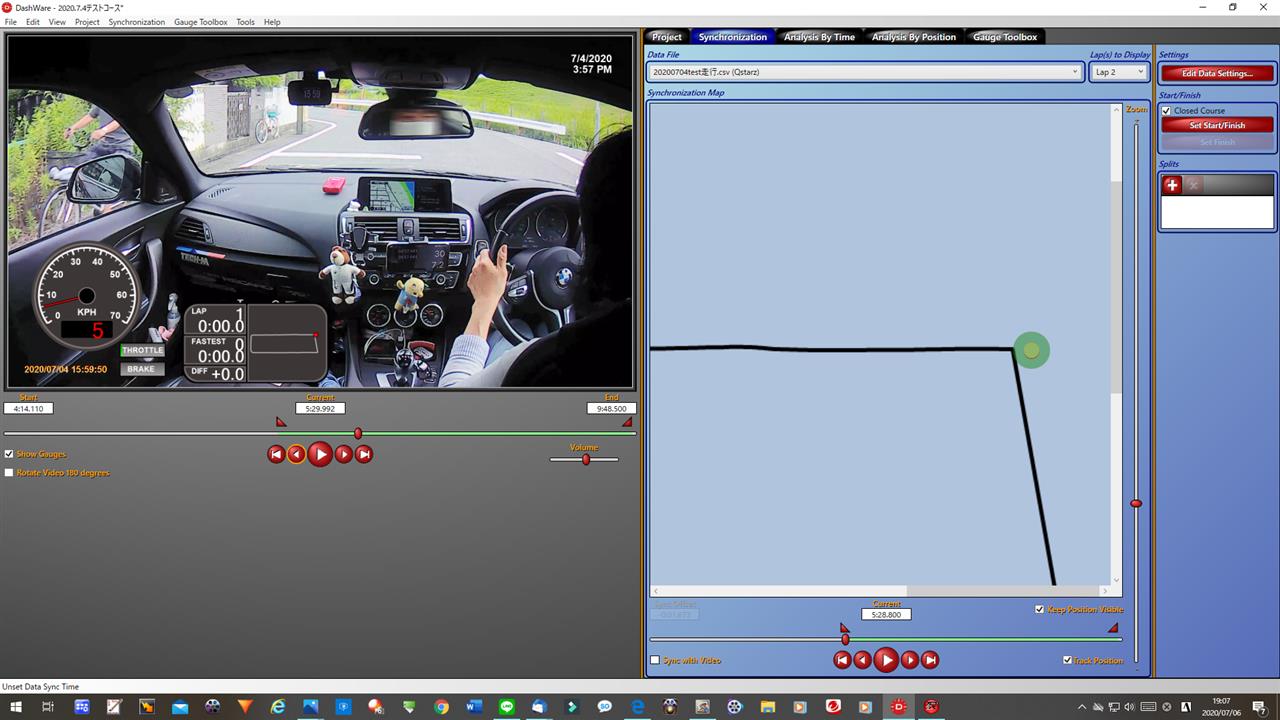1280x720 pixels.
Task: Click map horizontal scrollbar right arrow
Action: (x=1104, y=591)
